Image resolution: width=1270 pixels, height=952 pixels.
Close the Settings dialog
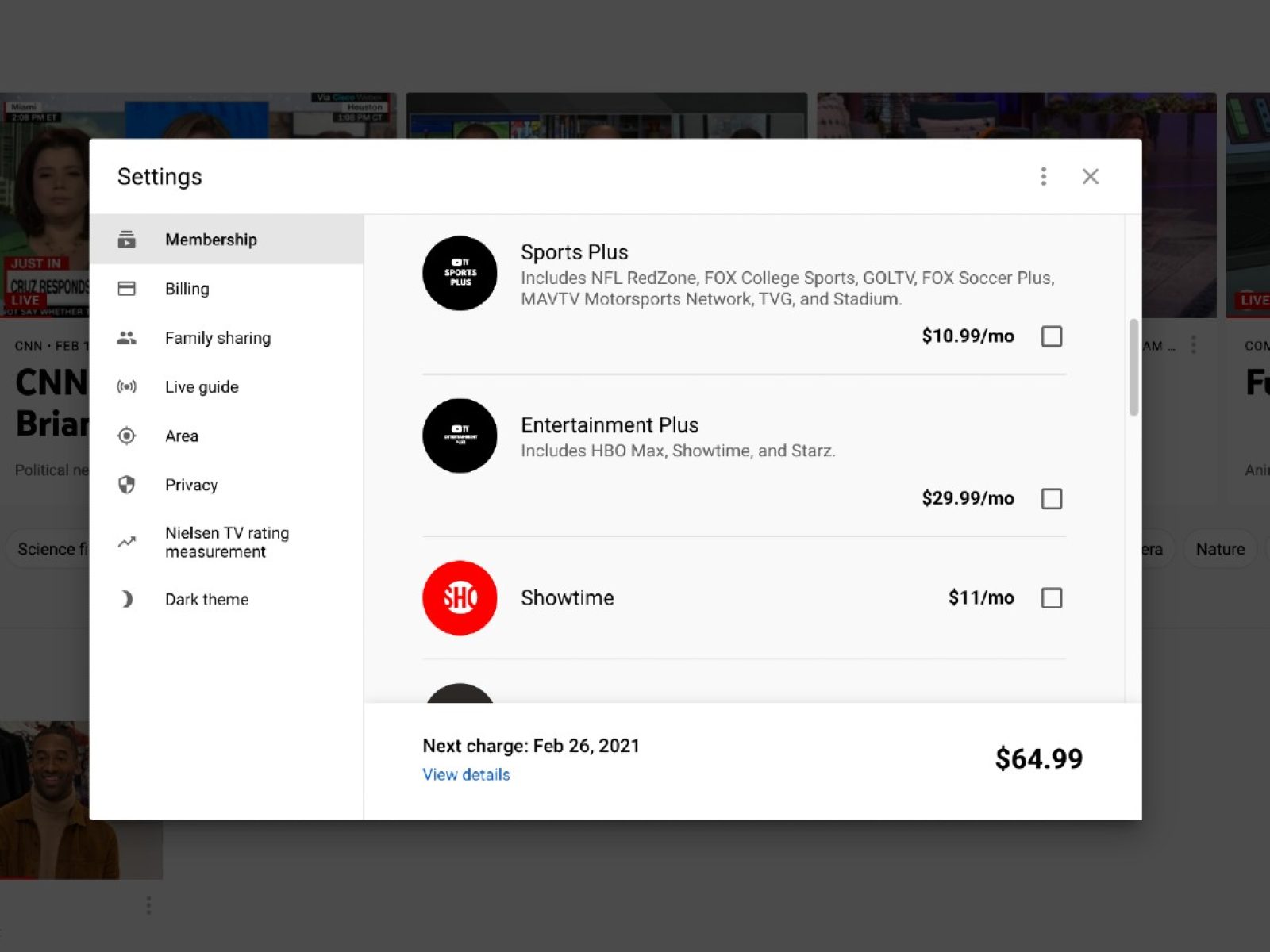1091,176
